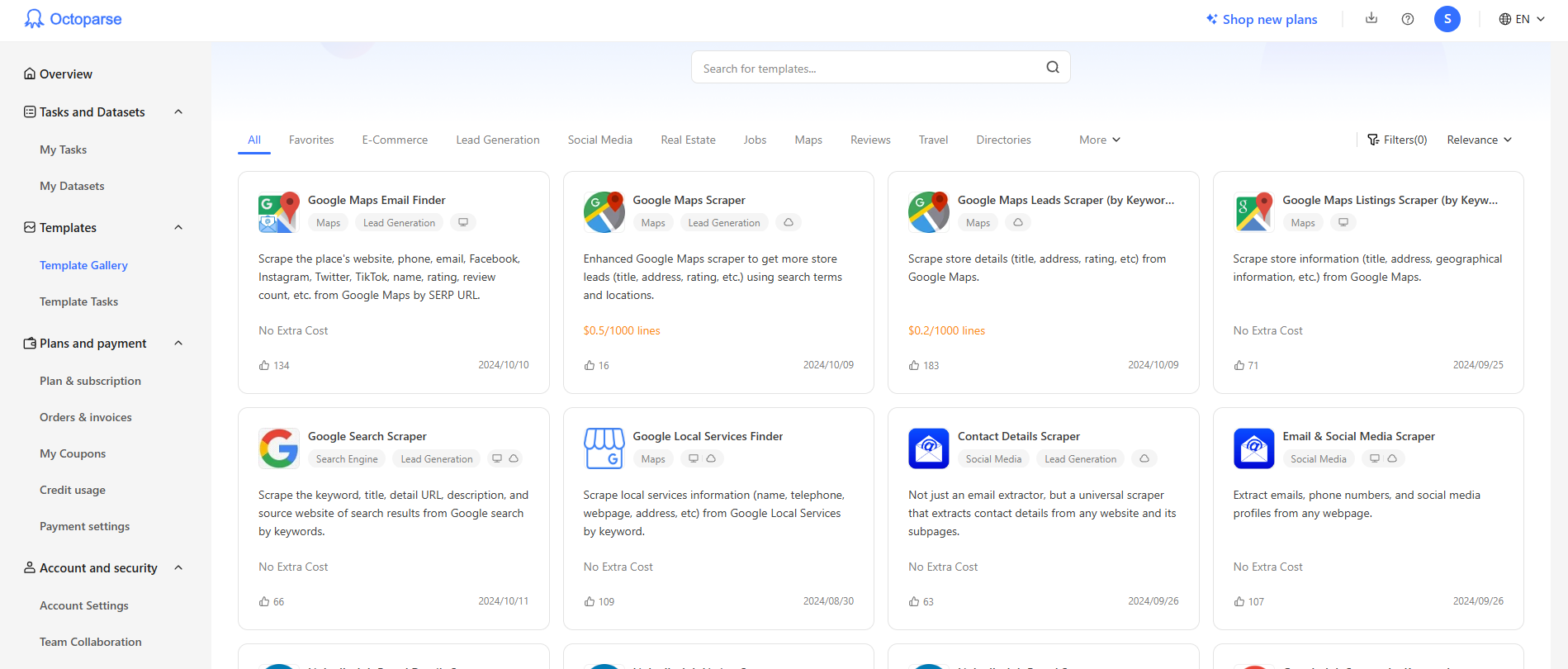Image resolution: width=1568 pixels, height=669 pixels.
Task: Open the More categories dropdown
Action: 1100,140
